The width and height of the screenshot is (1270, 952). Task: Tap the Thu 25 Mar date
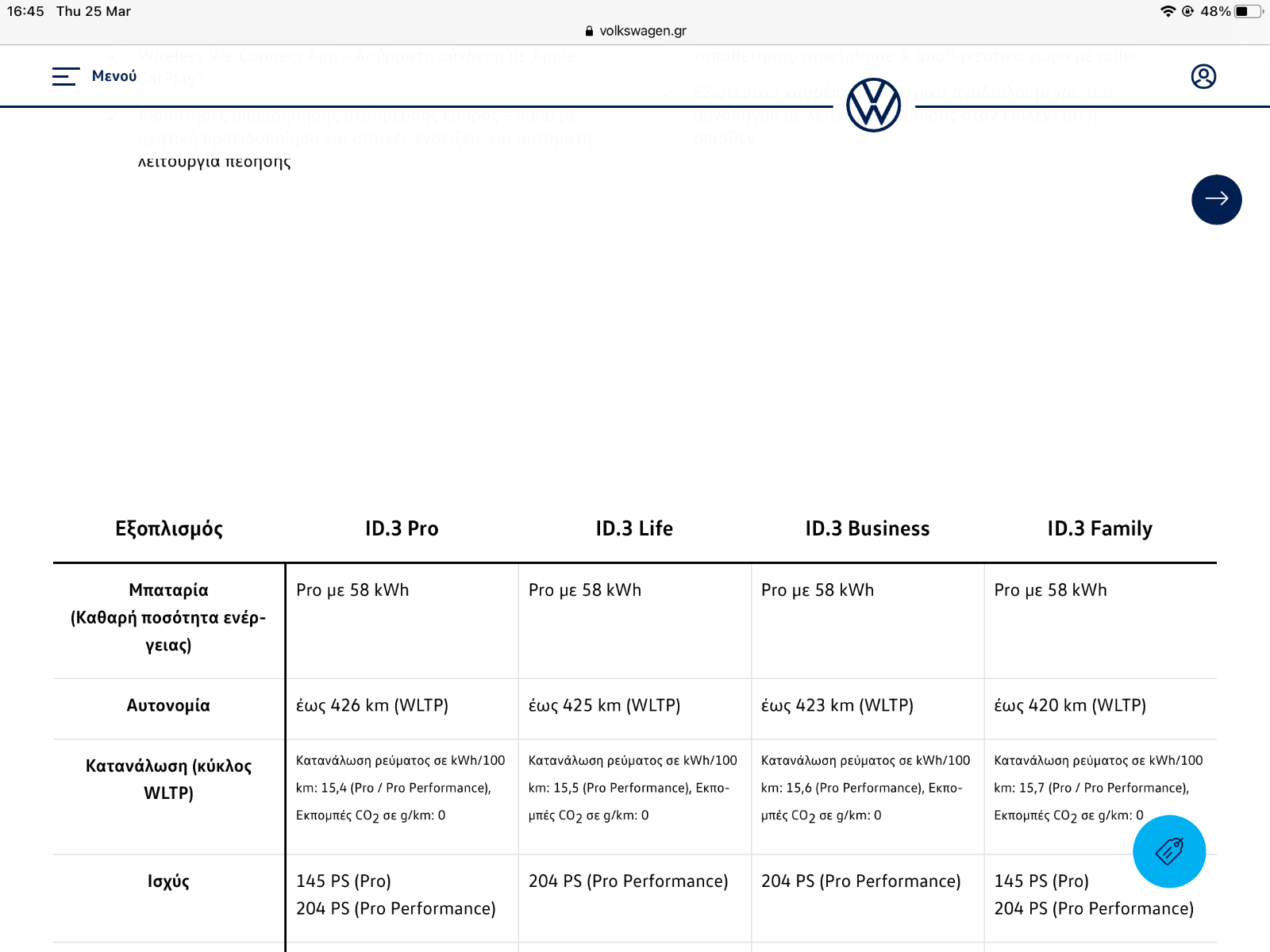click(94, 11)
